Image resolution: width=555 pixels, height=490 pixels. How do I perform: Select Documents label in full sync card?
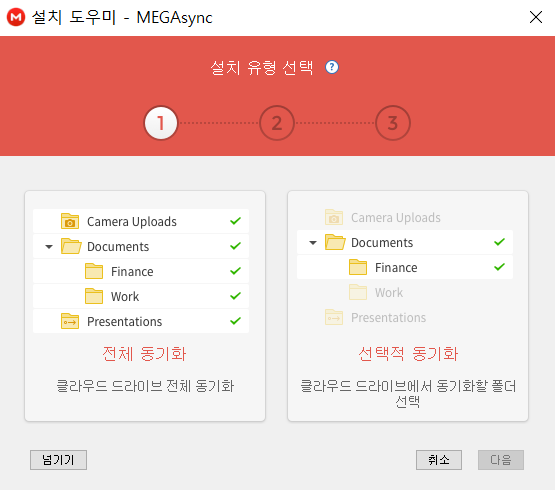(x=118, y=246)
